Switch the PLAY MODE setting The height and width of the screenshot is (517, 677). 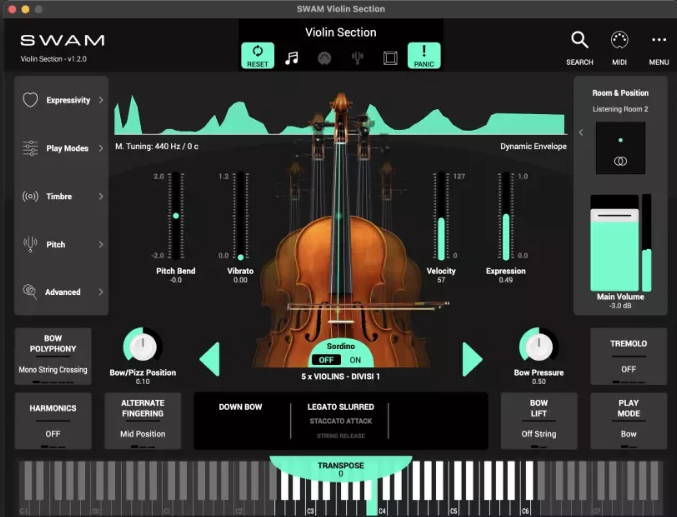point(629,421)
